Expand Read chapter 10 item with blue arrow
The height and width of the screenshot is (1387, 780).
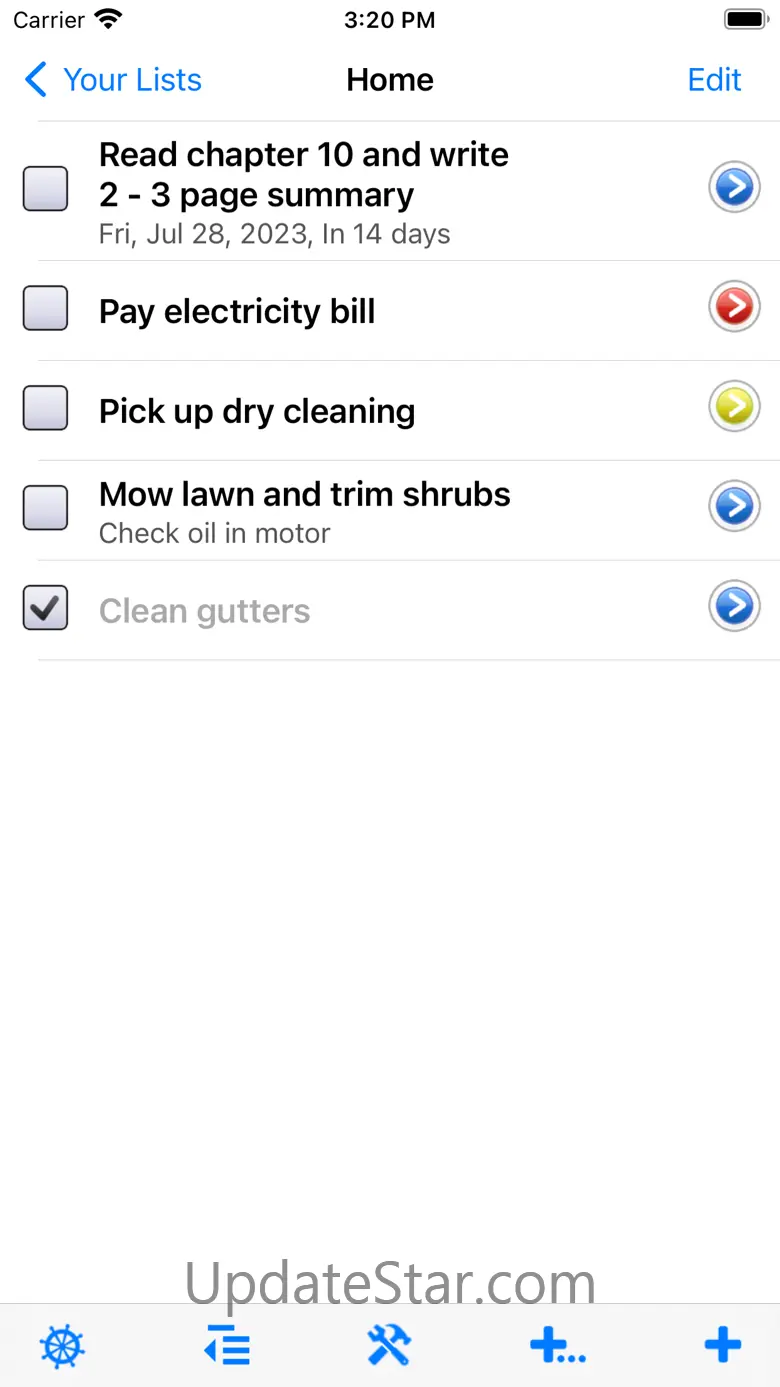click(735, 188)
